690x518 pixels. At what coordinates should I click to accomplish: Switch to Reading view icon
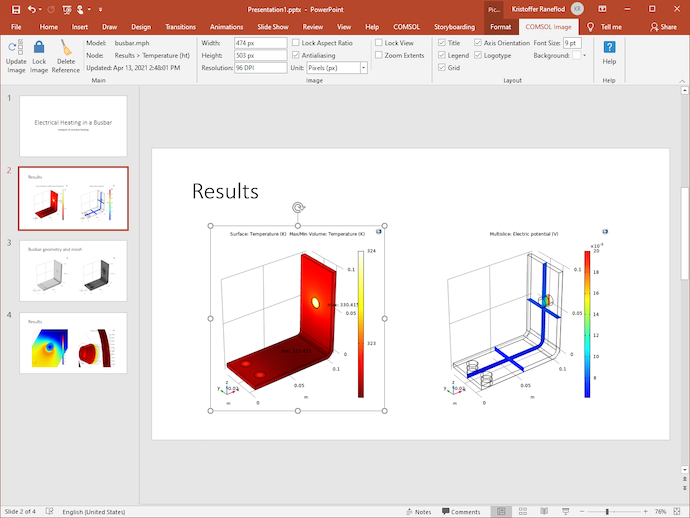click(x=544, y=511)
